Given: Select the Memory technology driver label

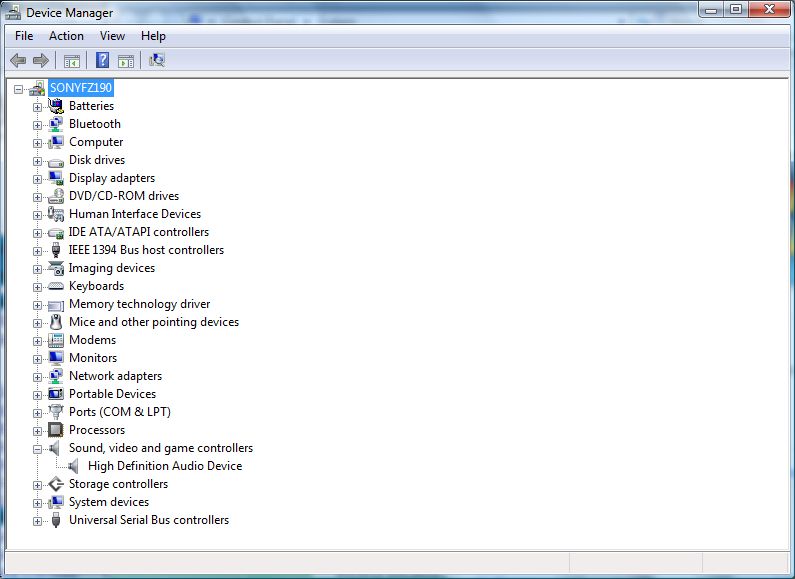Looking at the screenshot, I should [x=139, y=304].
